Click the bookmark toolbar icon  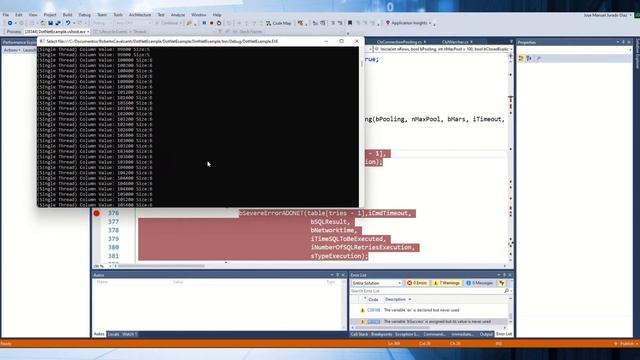tap(350, 23)
